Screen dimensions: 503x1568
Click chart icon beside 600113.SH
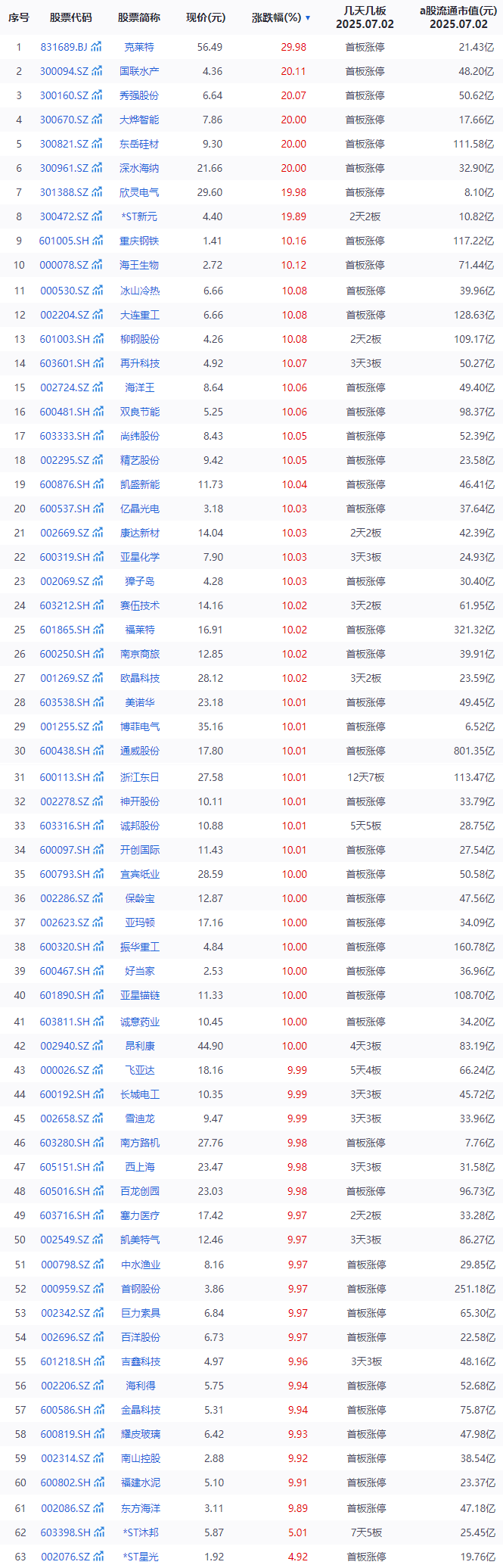pyautogui.click(x=97, y=777)
